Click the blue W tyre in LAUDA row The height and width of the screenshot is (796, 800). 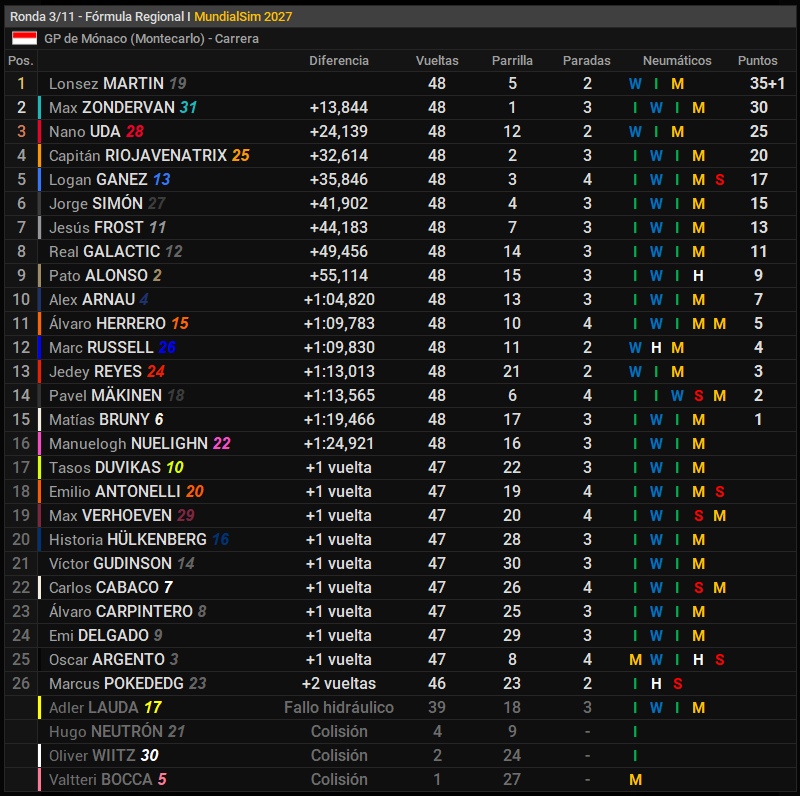point(656,707)
